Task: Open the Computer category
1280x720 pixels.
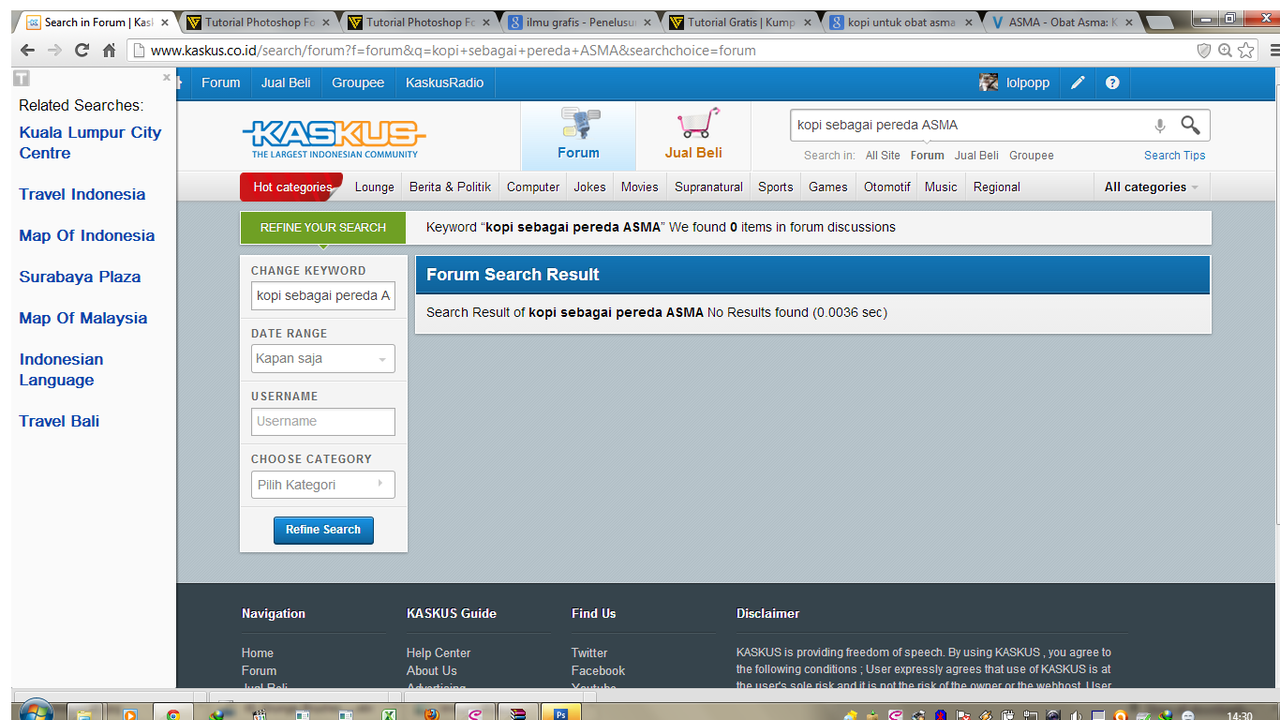Action: point(533,187)
